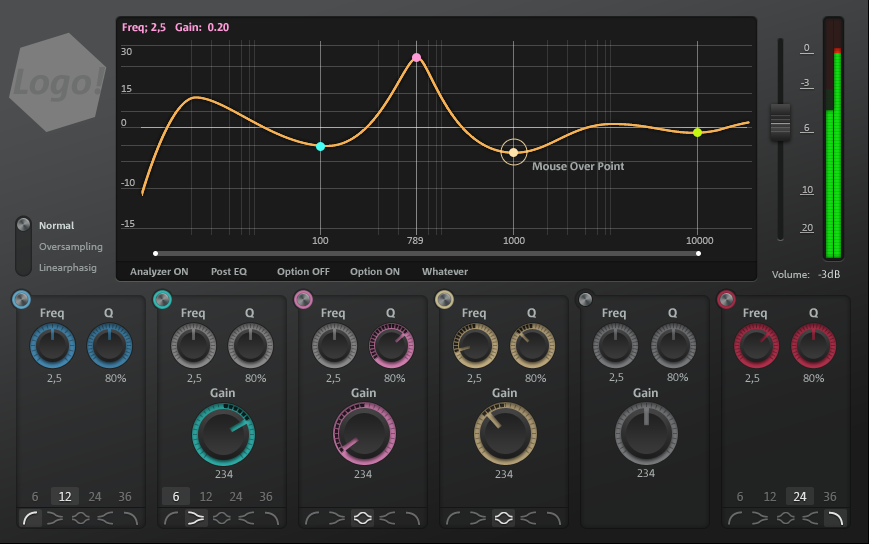Image resolution: width=869 pixels, height=544 pixels.
Task: Set the teal band slope to 36
Action: (266, 497)
